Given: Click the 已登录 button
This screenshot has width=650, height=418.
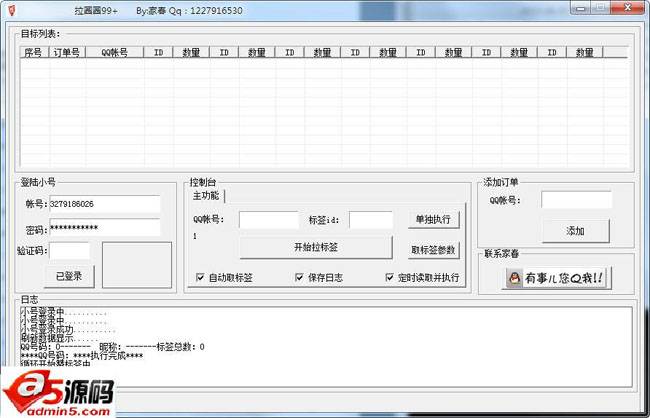Looking at the screenshot, I should 69,276.
